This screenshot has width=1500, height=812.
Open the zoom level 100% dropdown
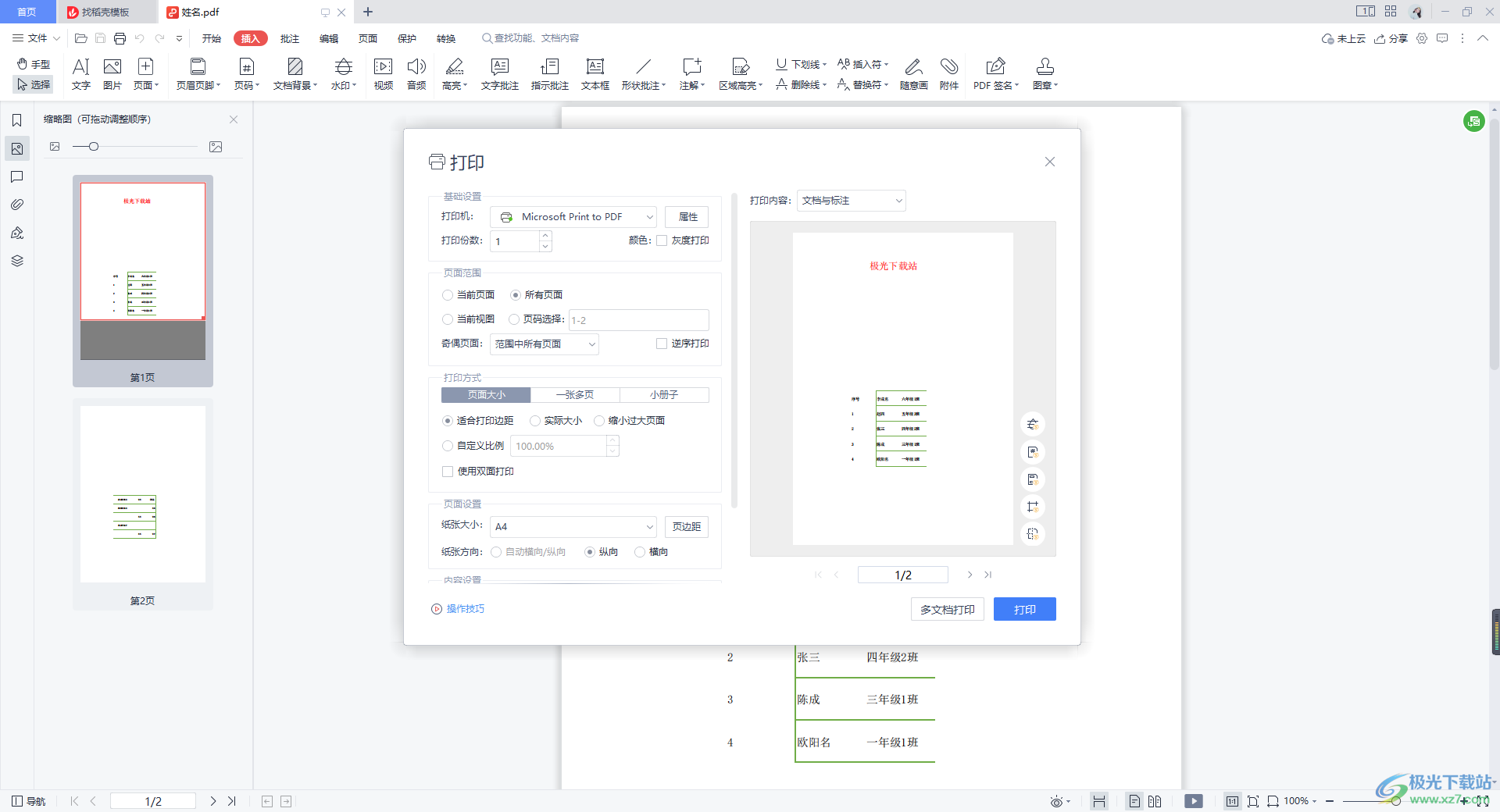(x=1301, y=801)
